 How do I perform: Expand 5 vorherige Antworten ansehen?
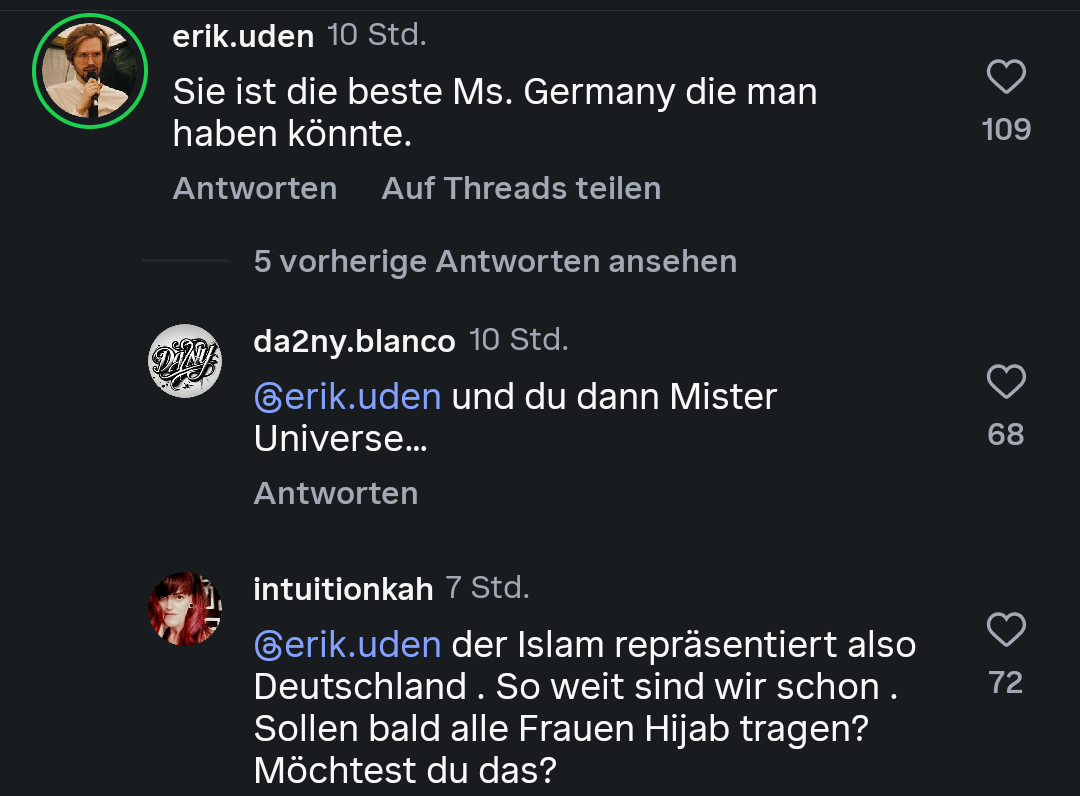coord(495,262)
